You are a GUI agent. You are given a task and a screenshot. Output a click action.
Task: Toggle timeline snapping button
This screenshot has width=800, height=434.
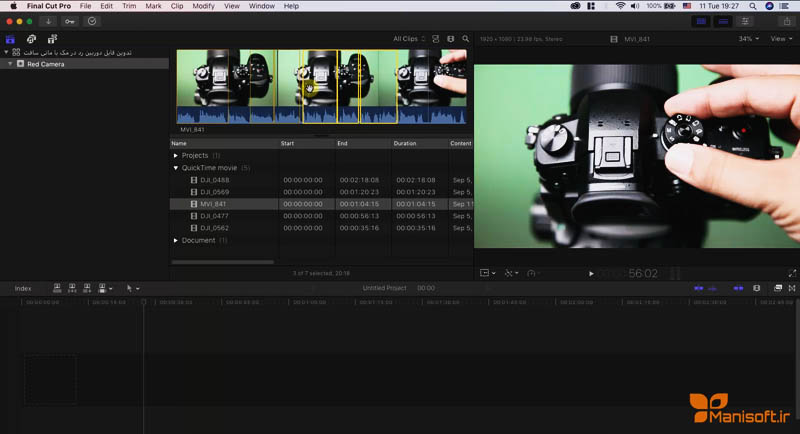[x=738, y=288]
